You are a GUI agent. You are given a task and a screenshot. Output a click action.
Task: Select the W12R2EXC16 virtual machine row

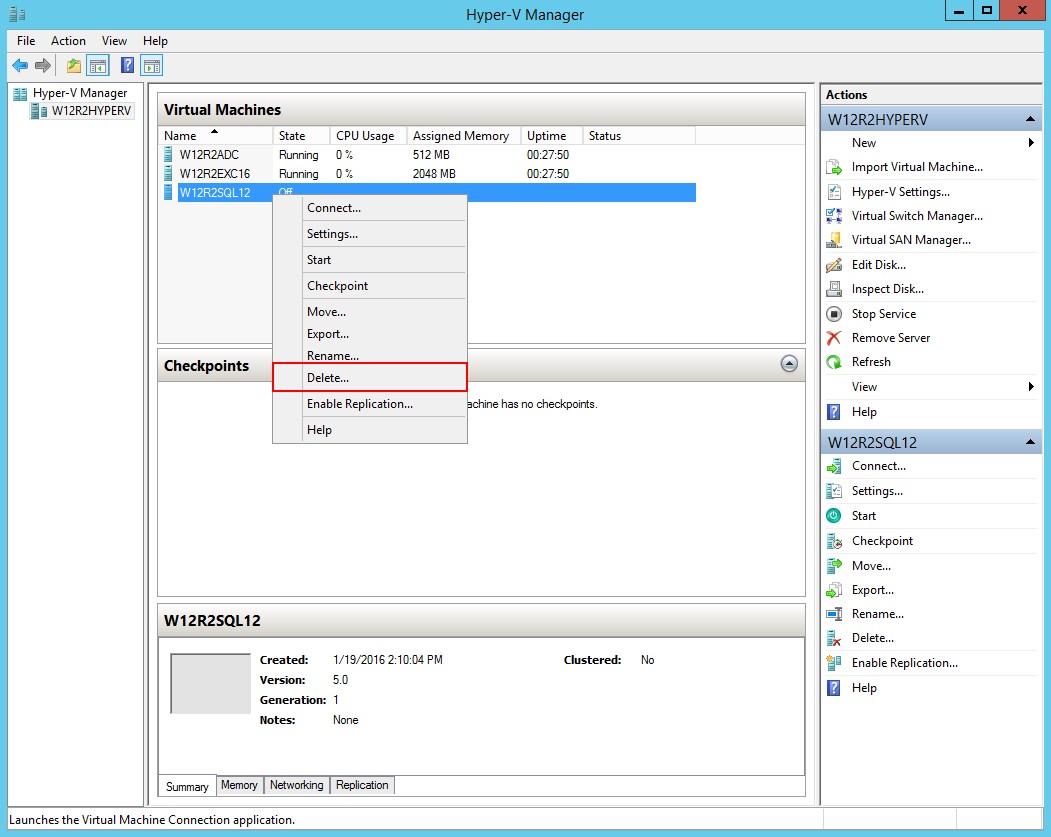tap(430, 174)
